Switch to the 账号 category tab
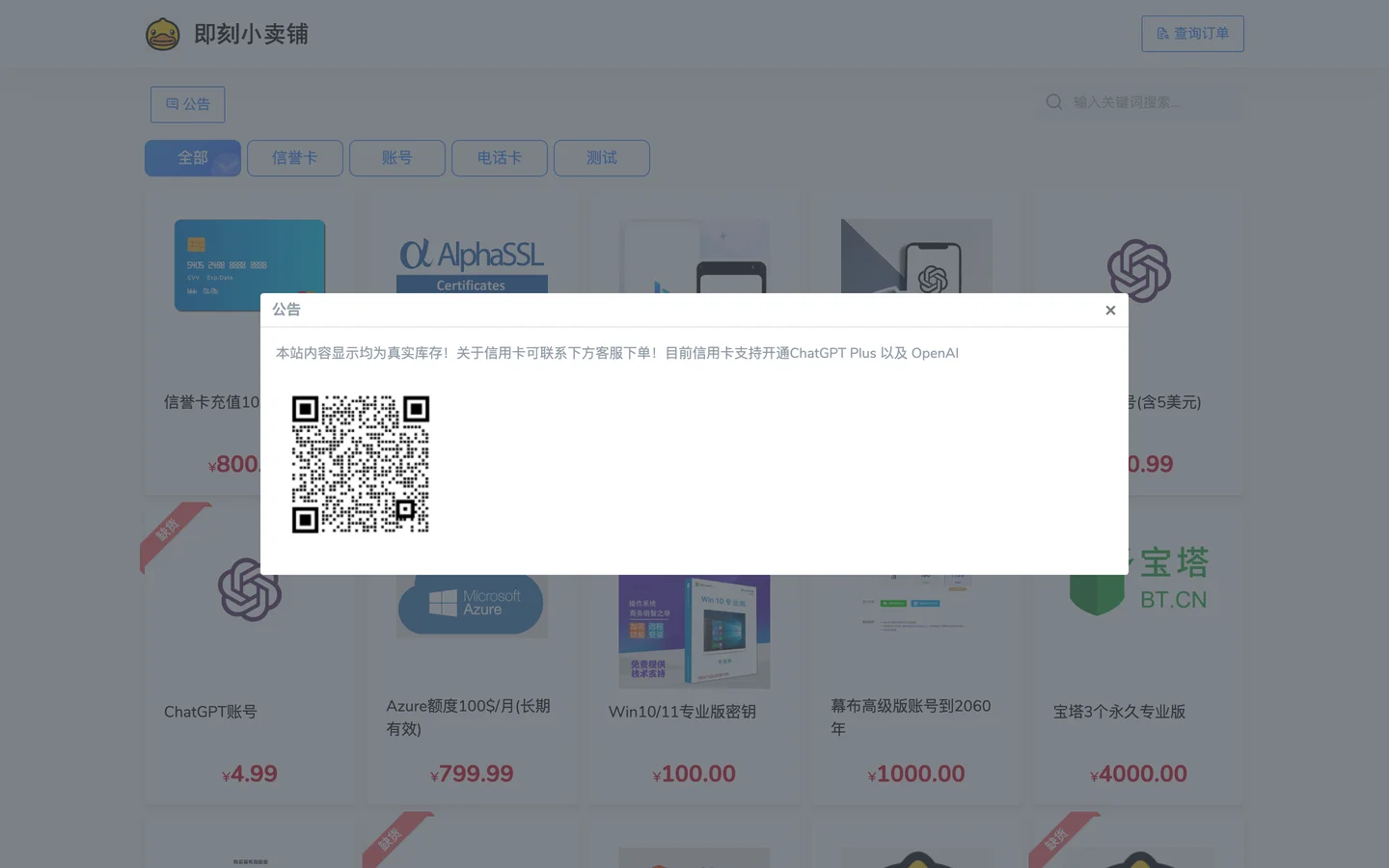Viewport: 1389px width, 868px height. click(x=397, y=158)
